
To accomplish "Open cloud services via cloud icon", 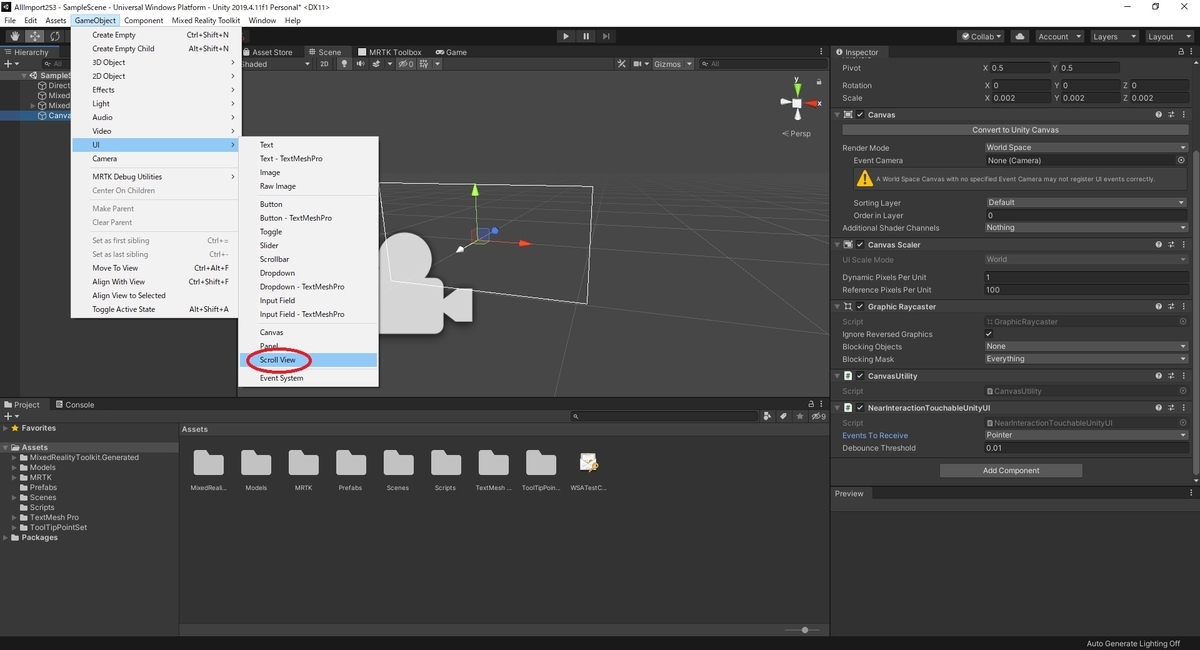I will pyautogui.click(x=1019, y=36).
